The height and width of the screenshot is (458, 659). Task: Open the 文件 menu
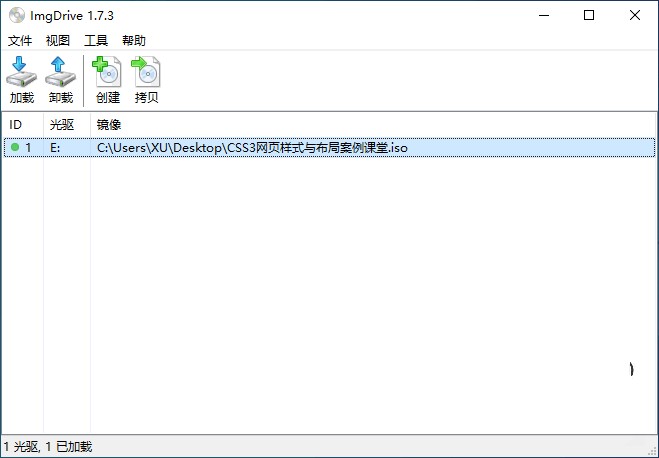tap(20, 41)
